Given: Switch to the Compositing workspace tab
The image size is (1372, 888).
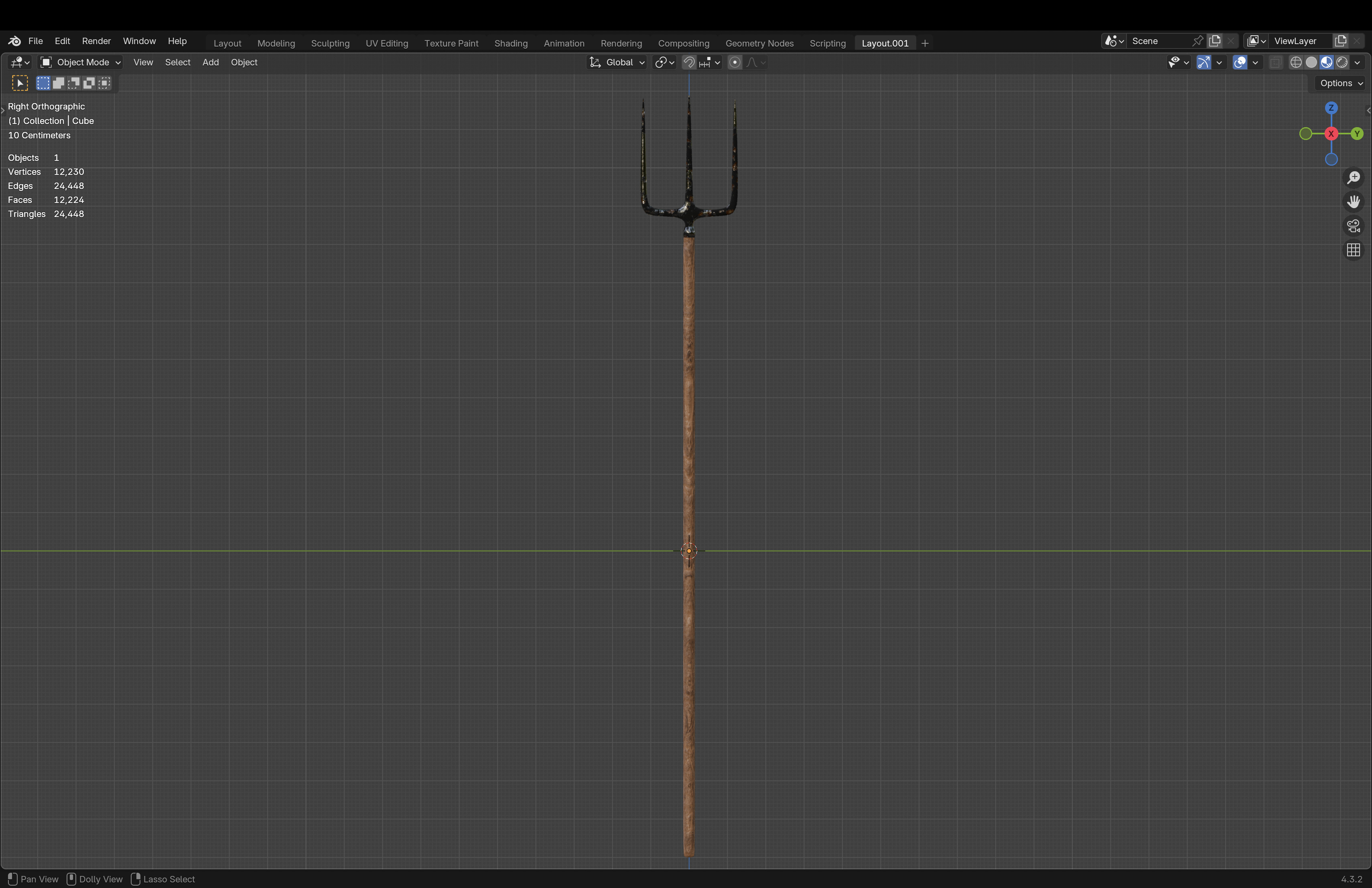Looking at the screenshot, I should pyautogui.click(x=684, y=43).
